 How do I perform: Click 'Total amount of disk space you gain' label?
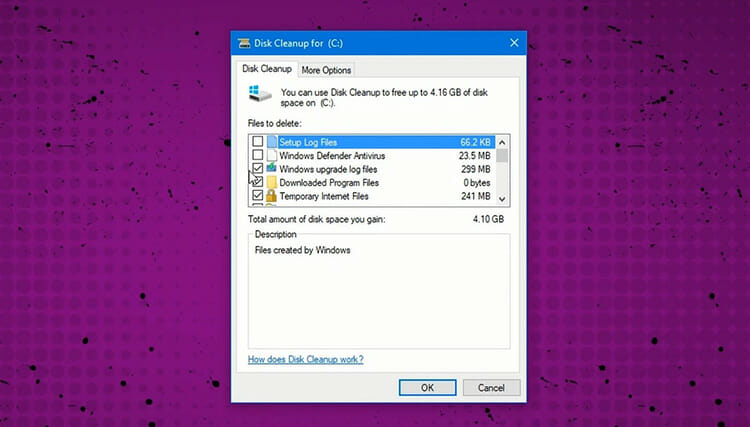click(x=316, y=219)
